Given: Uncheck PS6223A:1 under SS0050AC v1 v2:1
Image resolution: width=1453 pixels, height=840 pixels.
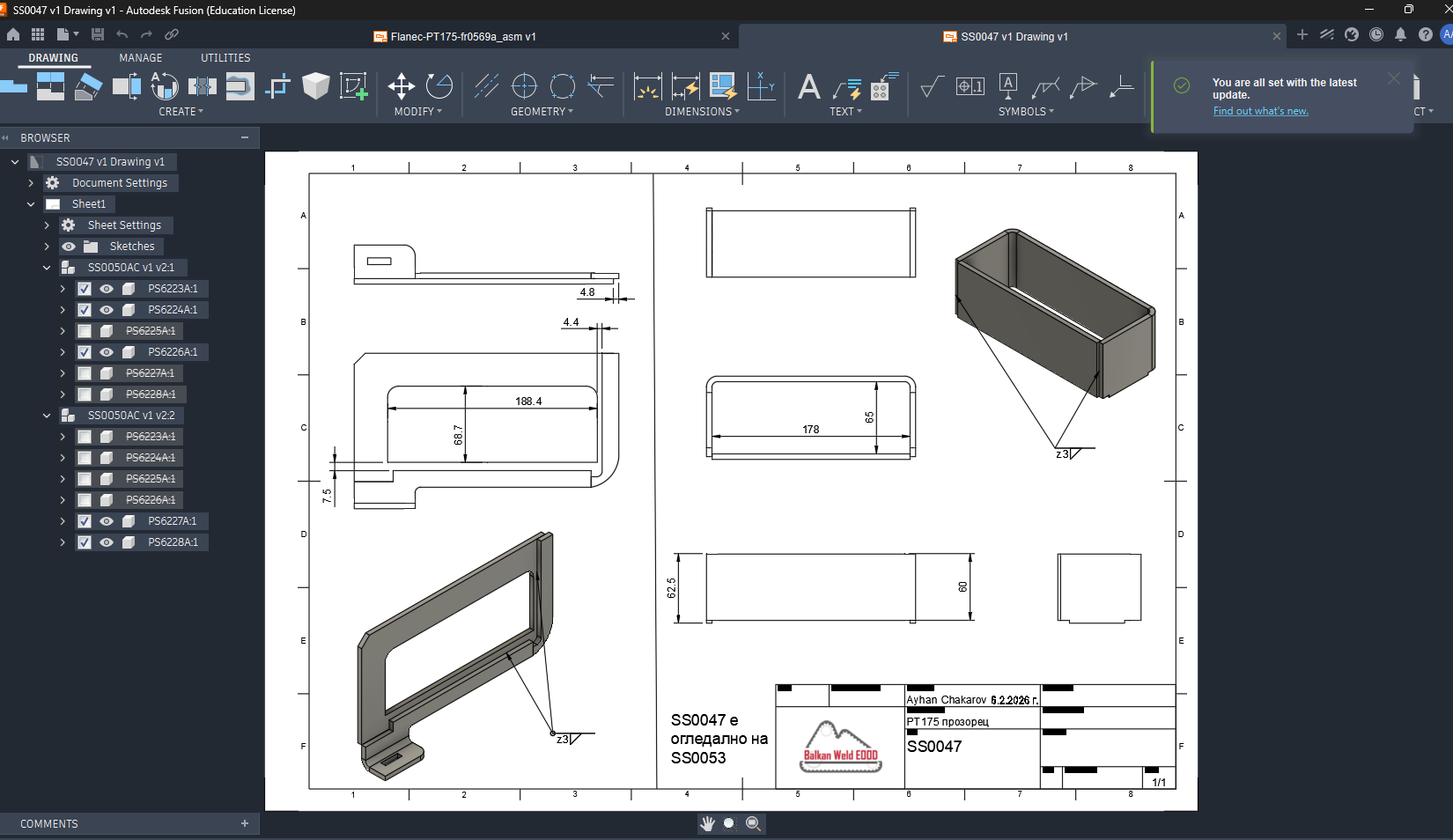Looking at the screenshot, I should click(x=85, y=289).
